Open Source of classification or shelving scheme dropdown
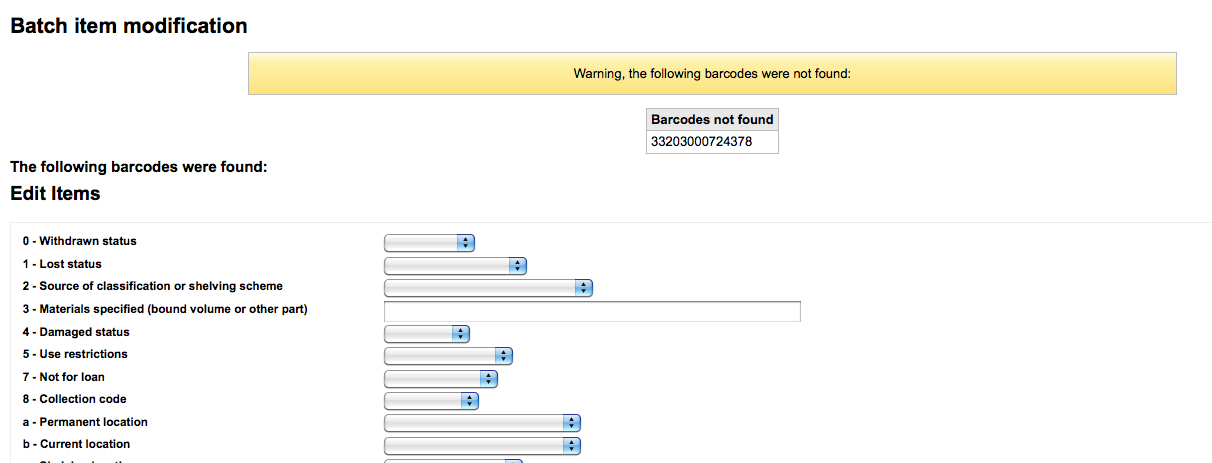1212x463 pixels. point(488,288)
